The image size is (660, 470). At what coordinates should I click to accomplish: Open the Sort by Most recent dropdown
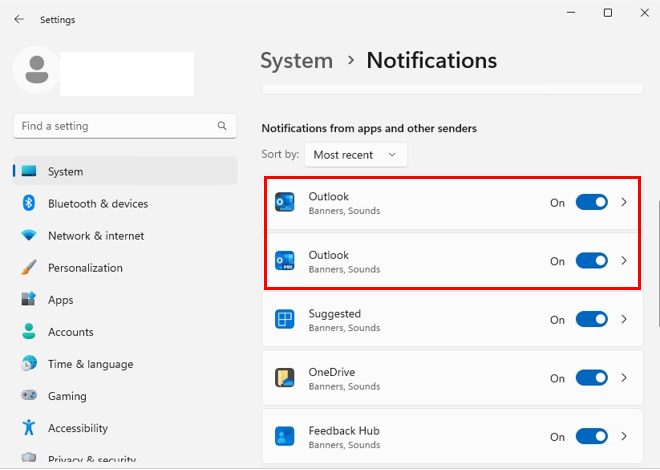[x=356, y=155]
